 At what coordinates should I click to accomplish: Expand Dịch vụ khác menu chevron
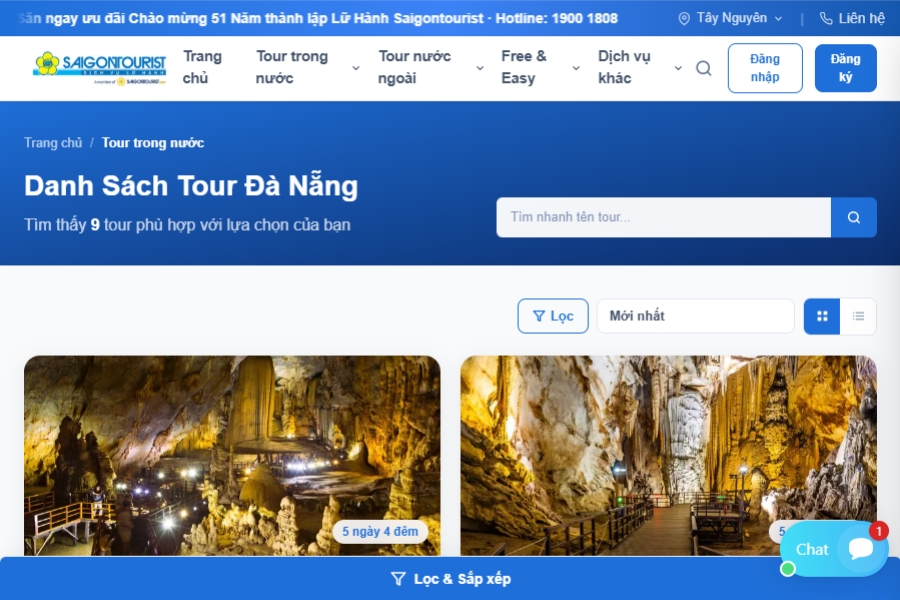click(678, 68)
